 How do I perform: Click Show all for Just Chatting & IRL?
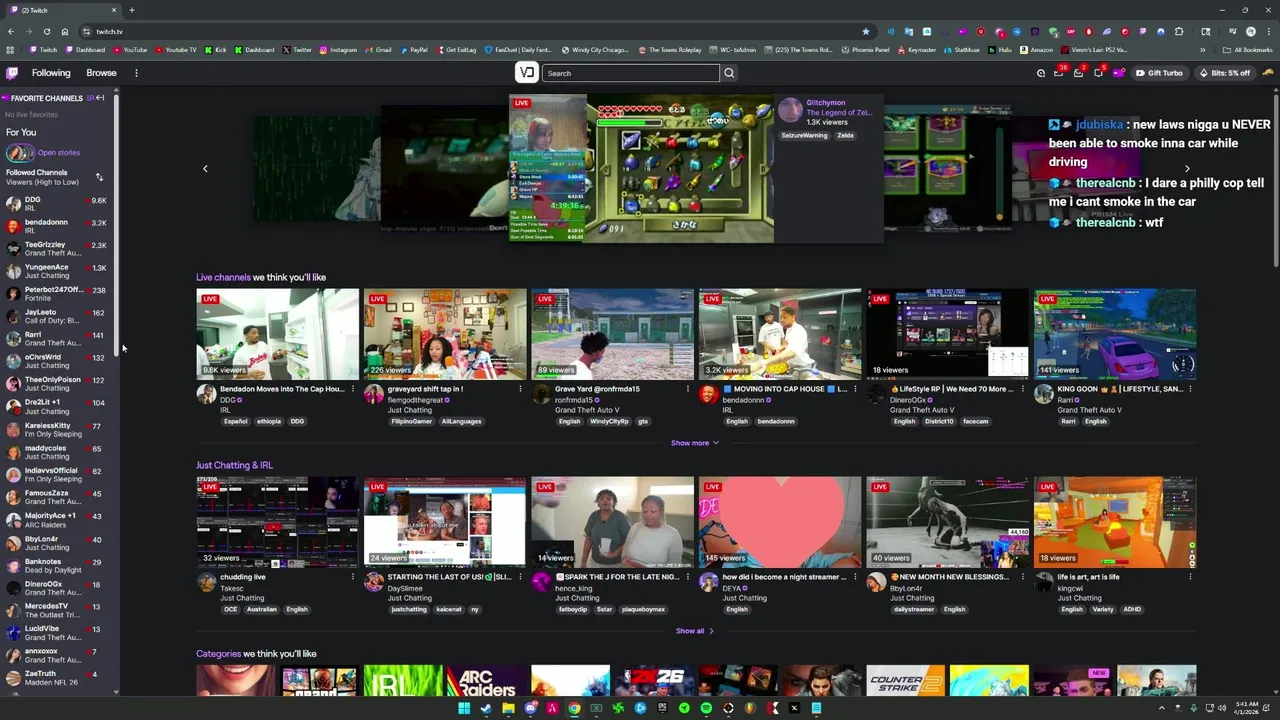tap(695, 631)
